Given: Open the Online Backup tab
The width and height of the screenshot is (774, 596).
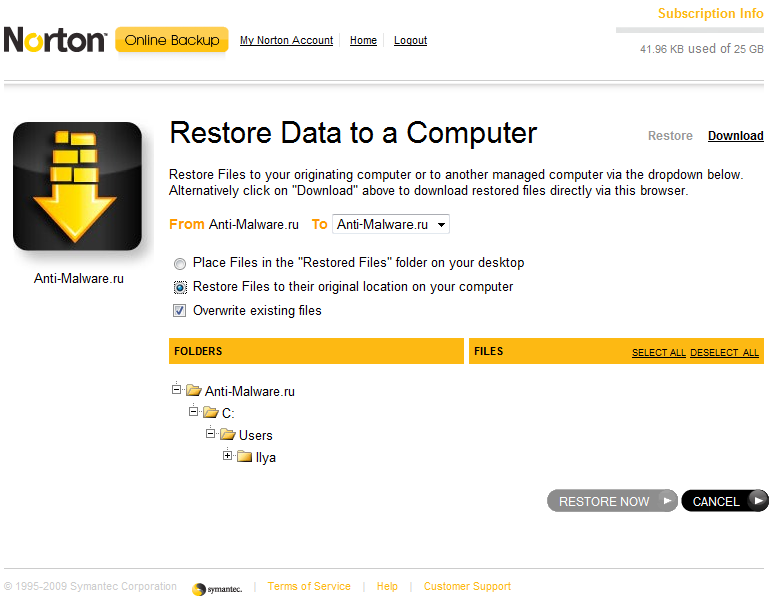Looking at the screenshot, I should [172, 40].
